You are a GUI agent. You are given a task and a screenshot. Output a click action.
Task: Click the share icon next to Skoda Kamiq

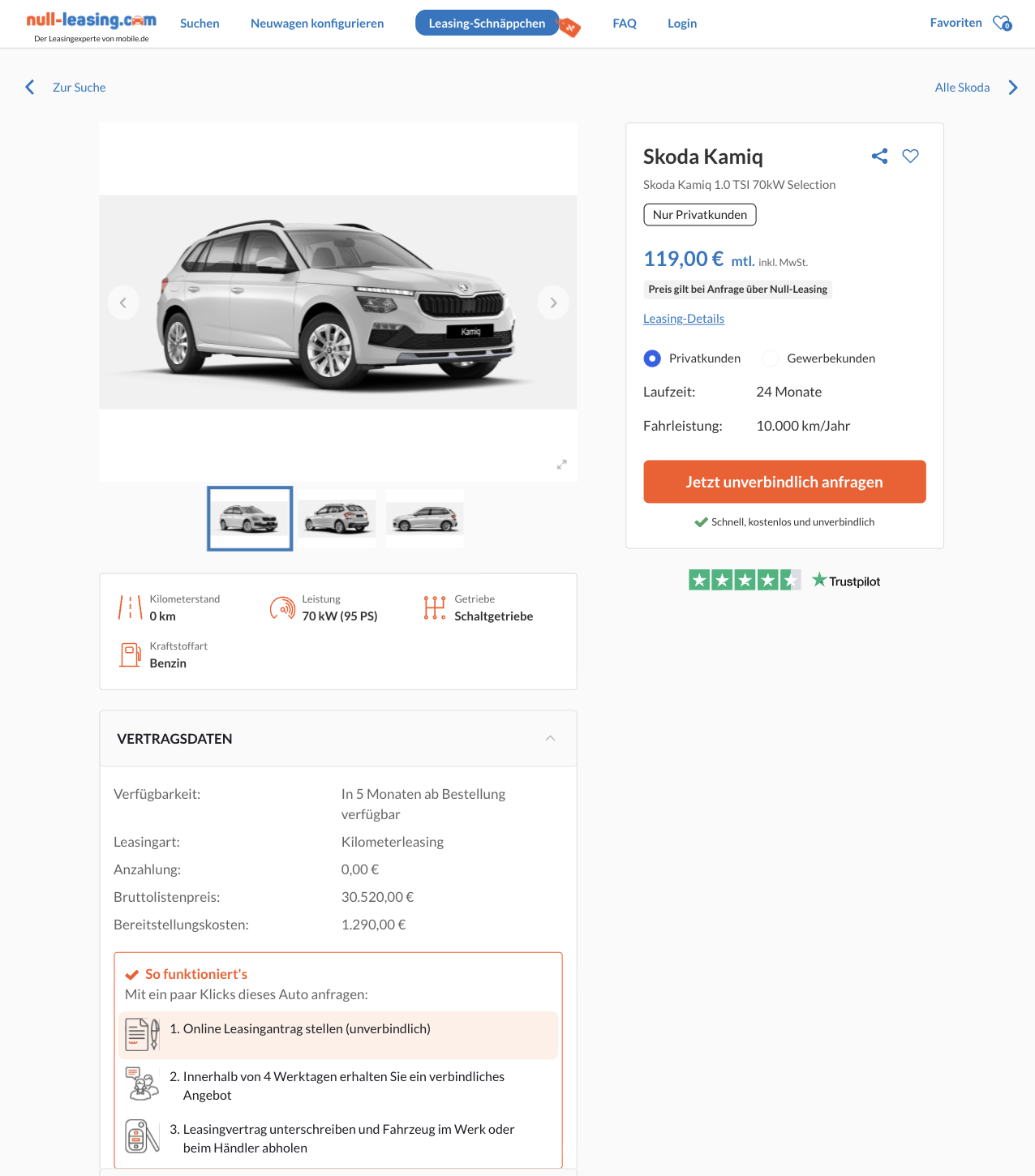coord(879,157)
